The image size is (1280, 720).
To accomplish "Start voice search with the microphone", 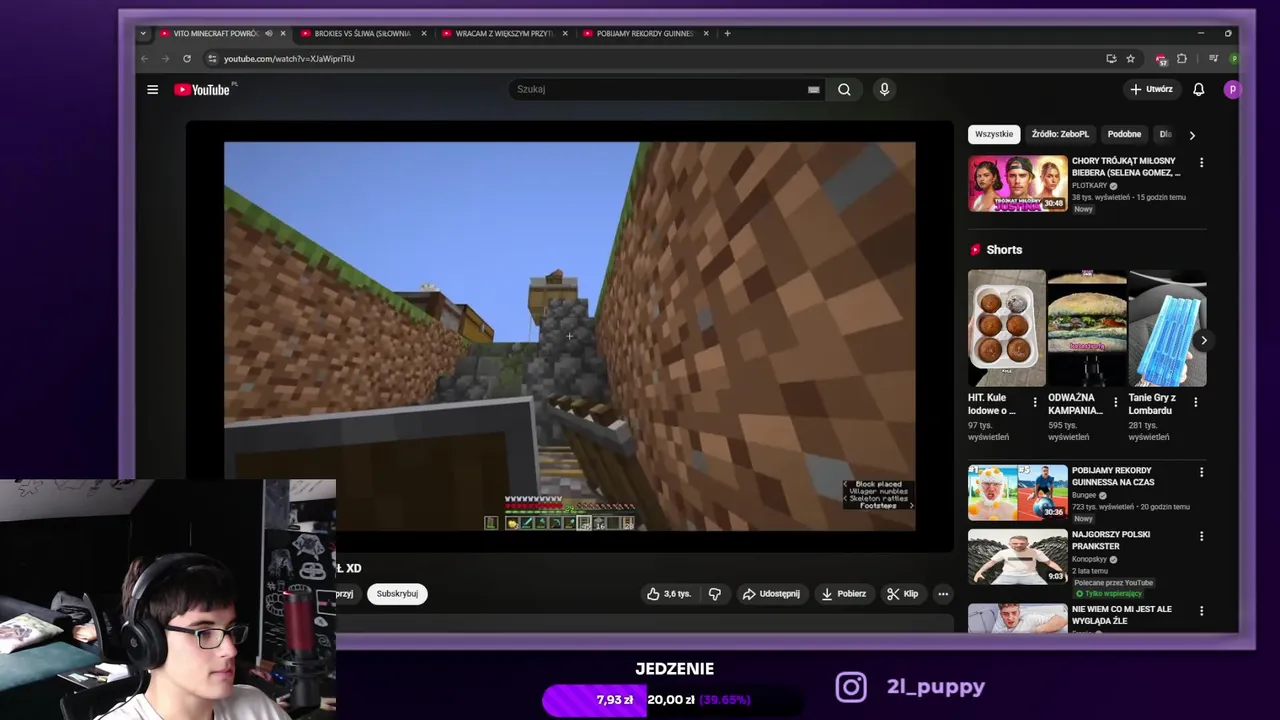I will tap(884, 89).
